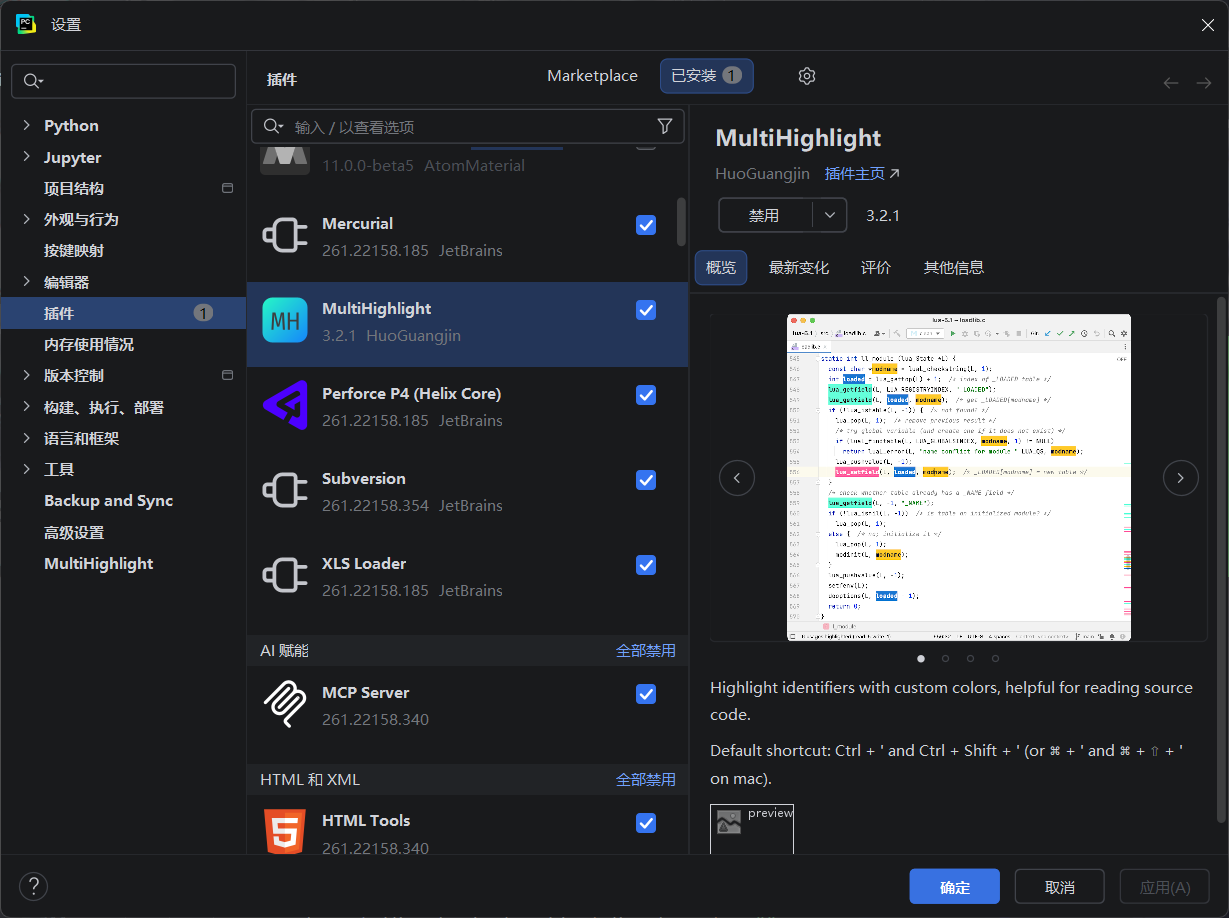Click the 确定 button

point(955,887)
